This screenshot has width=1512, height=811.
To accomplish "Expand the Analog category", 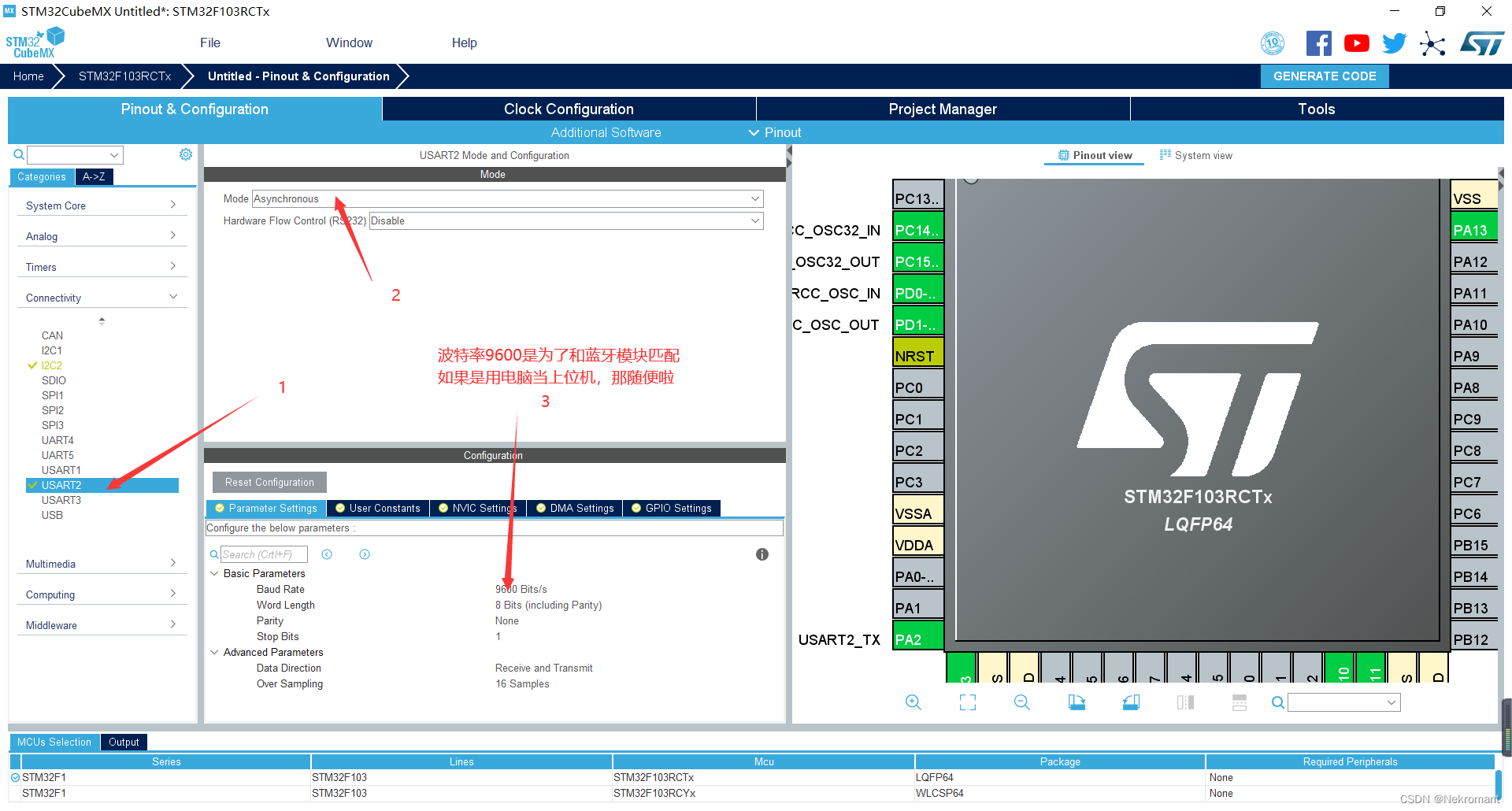I will tap(102, 236).
